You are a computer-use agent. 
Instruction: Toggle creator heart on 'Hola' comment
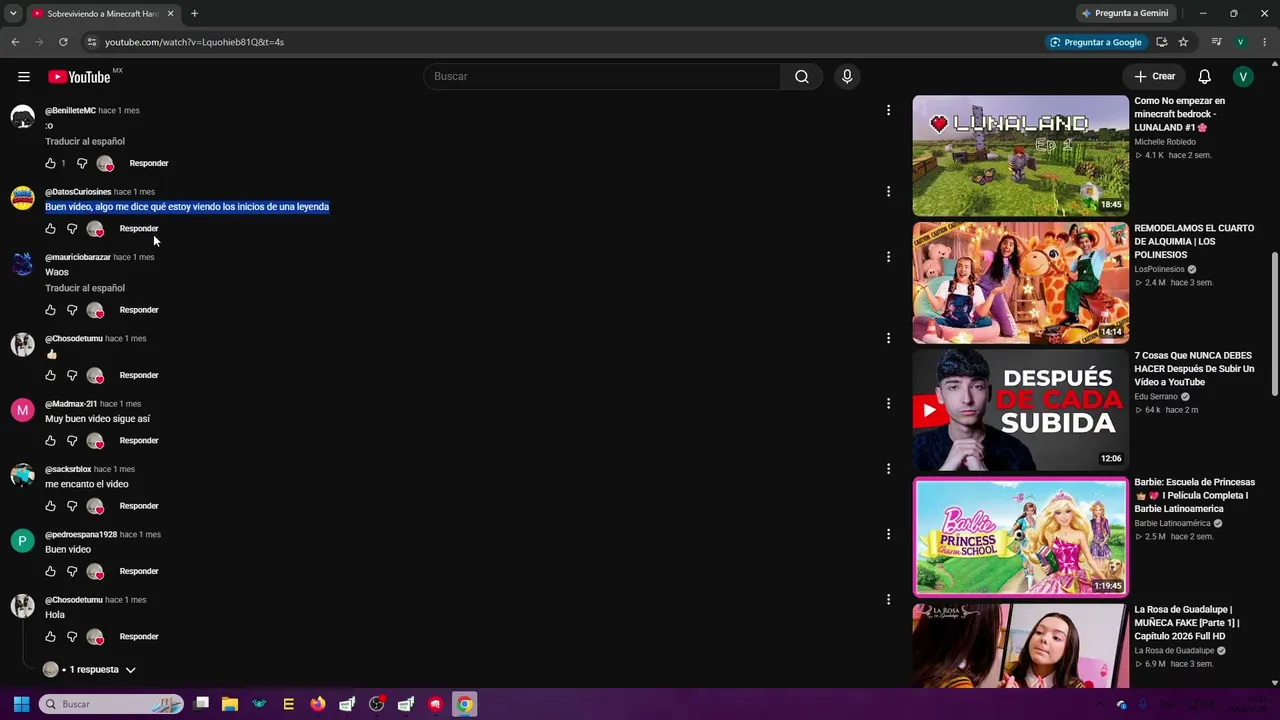pyautogui.click(x=95, y=637)
